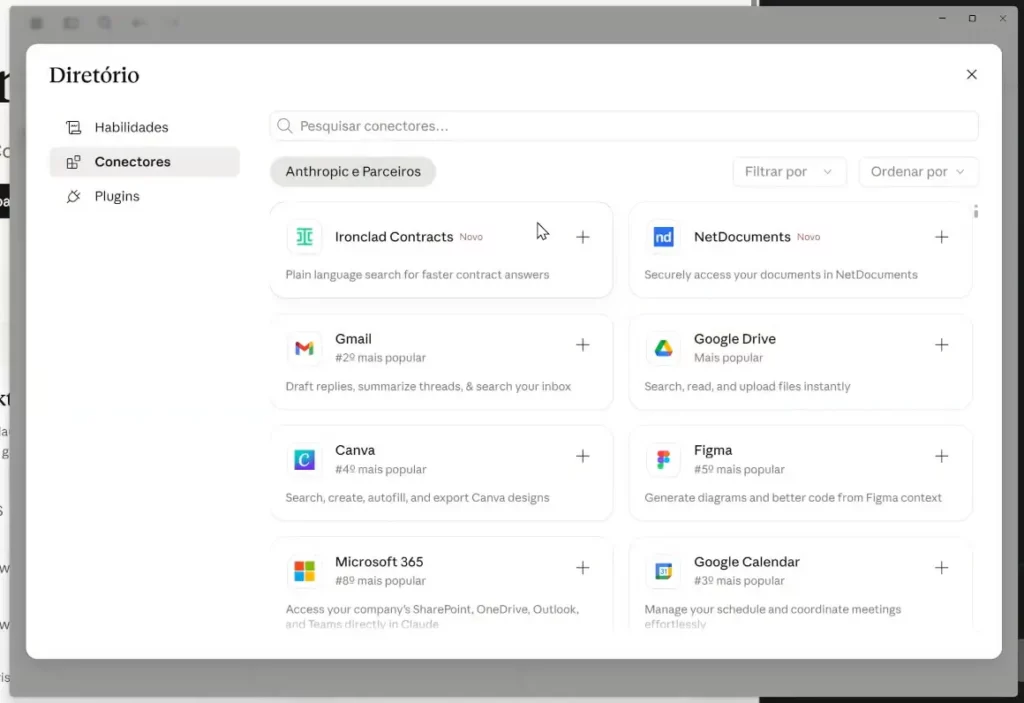Click 'Search, create, autofill, and export Canva designs'

click(417, 497)
